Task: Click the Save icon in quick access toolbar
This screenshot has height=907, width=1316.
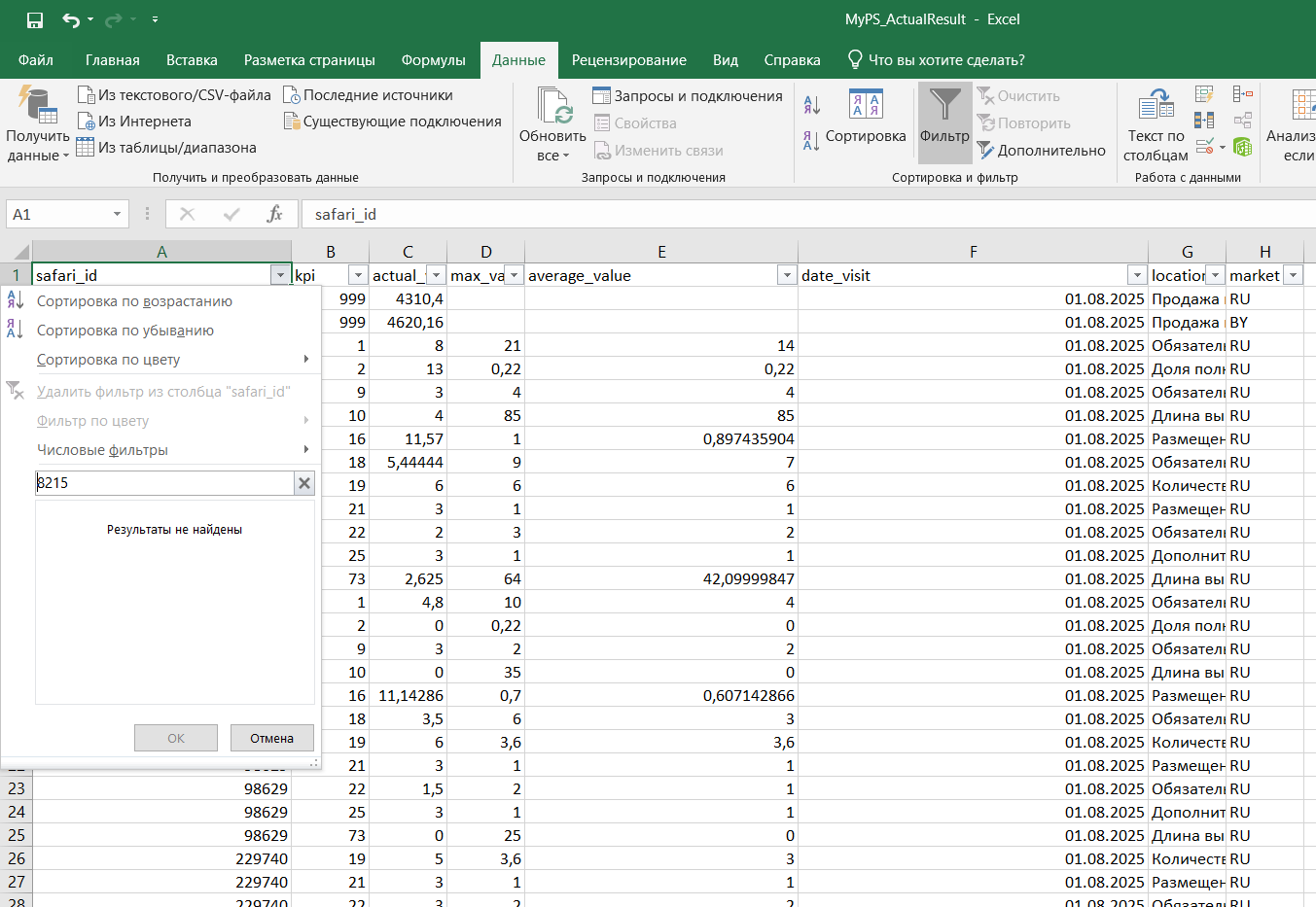Action: pos(35,19)
